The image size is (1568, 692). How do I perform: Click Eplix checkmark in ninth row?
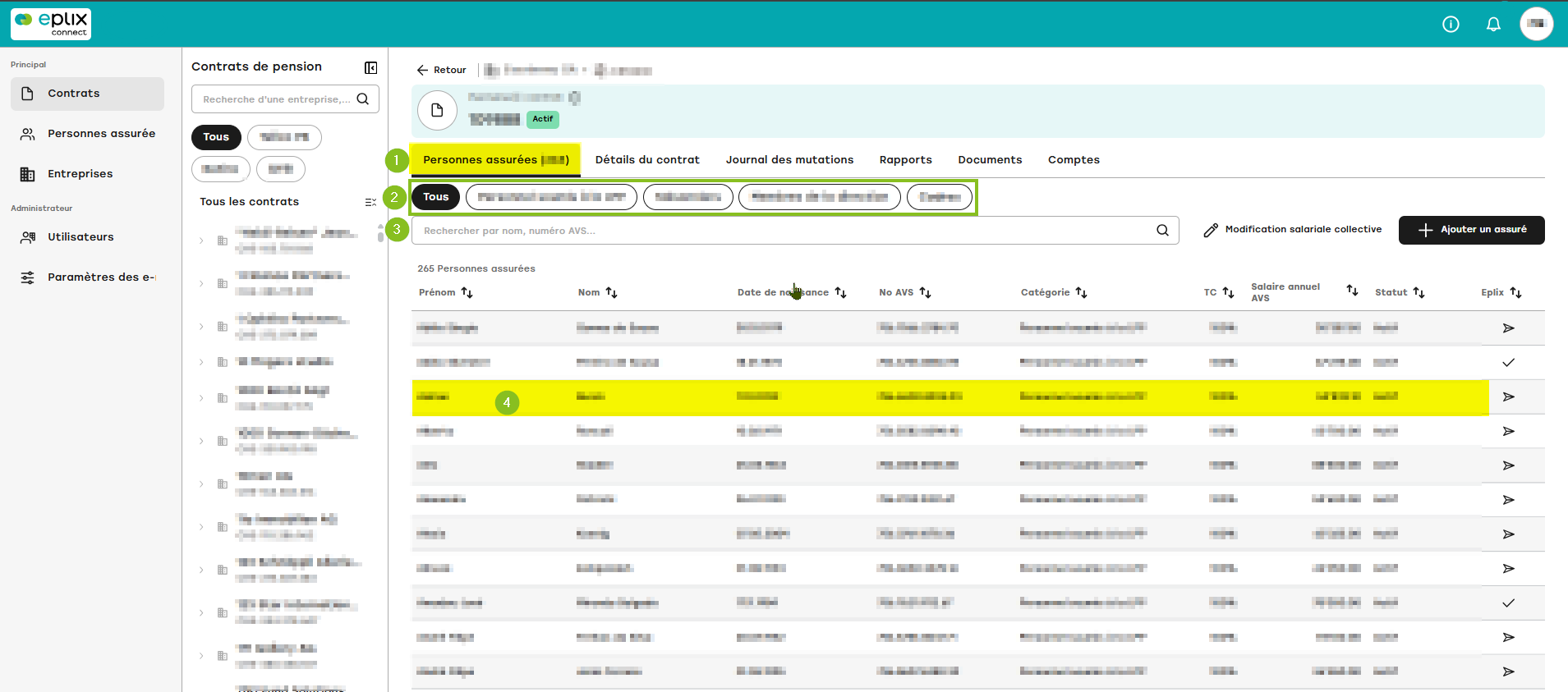[1508, 603]
